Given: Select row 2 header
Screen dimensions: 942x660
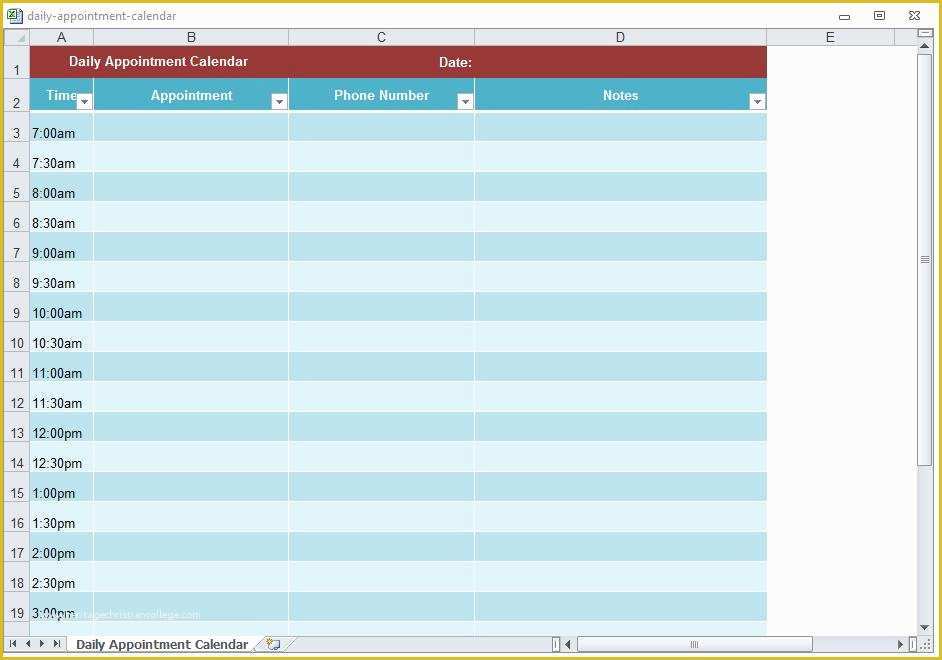Looking at the screenshot, I should pyautogui.click(x=17, y=95).
